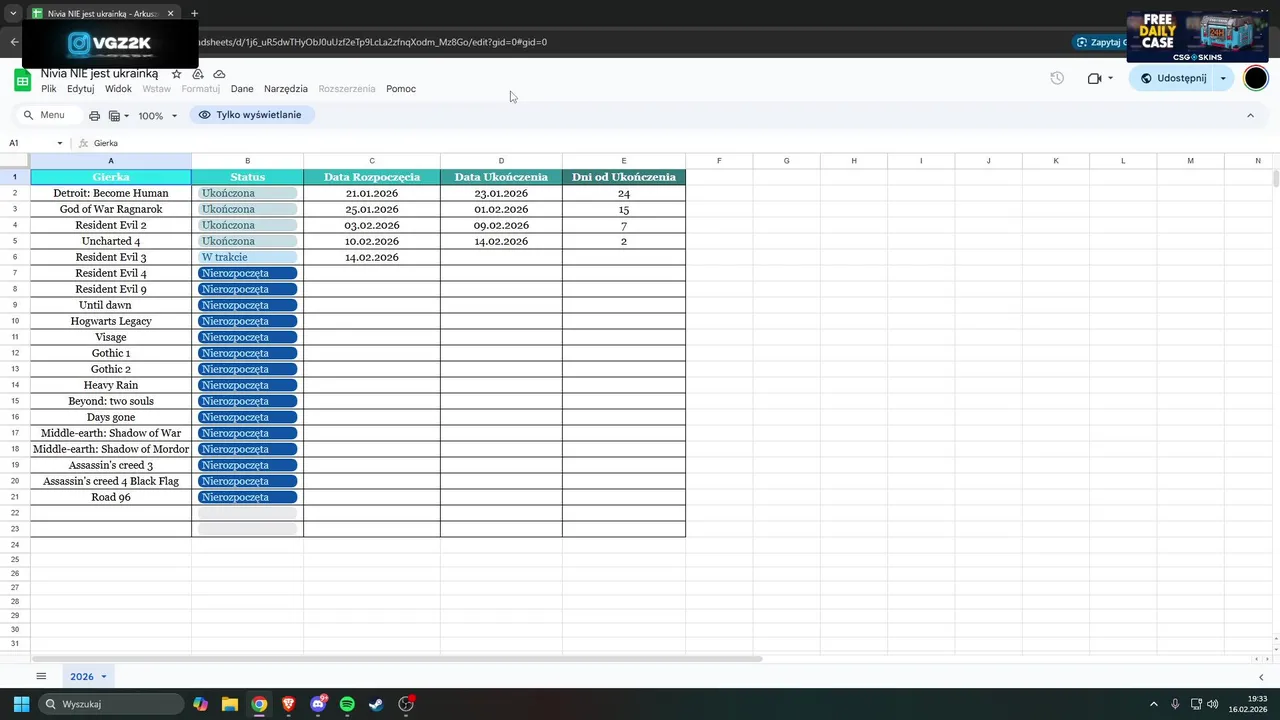Select the Middle-earth: Shadow of Mordor cell

click(x=111, y=449)
